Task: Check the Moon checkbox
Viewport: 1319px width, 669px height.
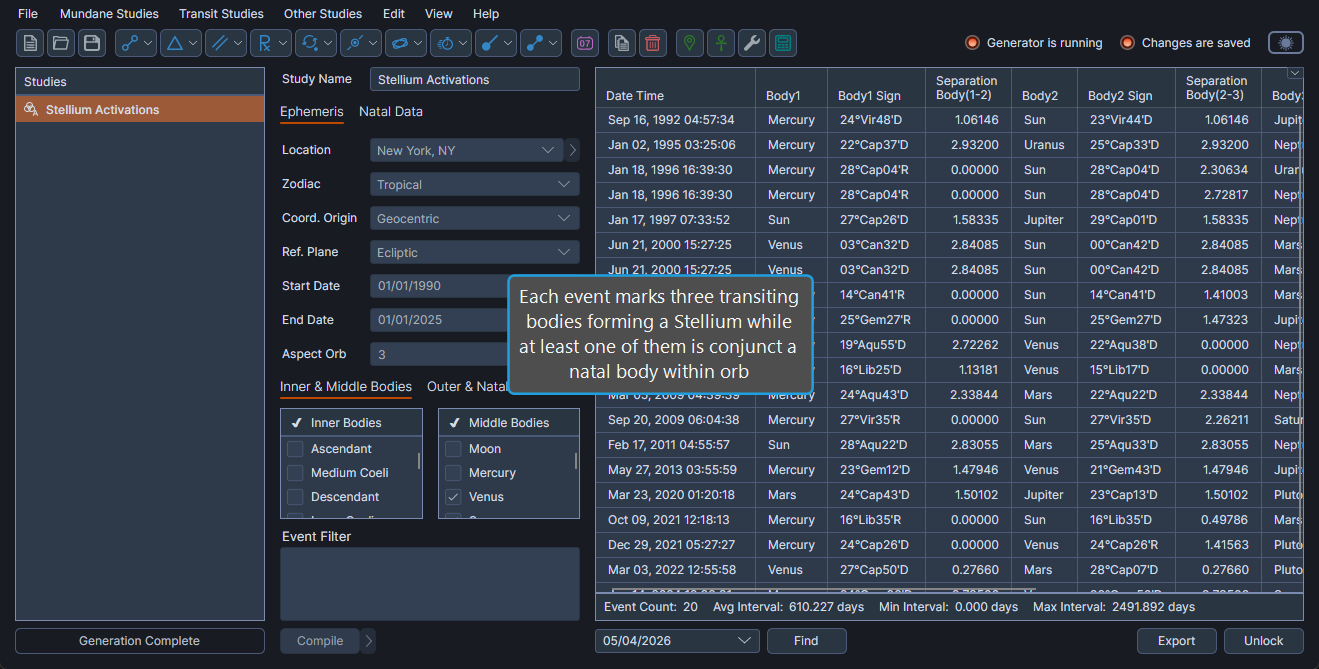Action: 453,449
